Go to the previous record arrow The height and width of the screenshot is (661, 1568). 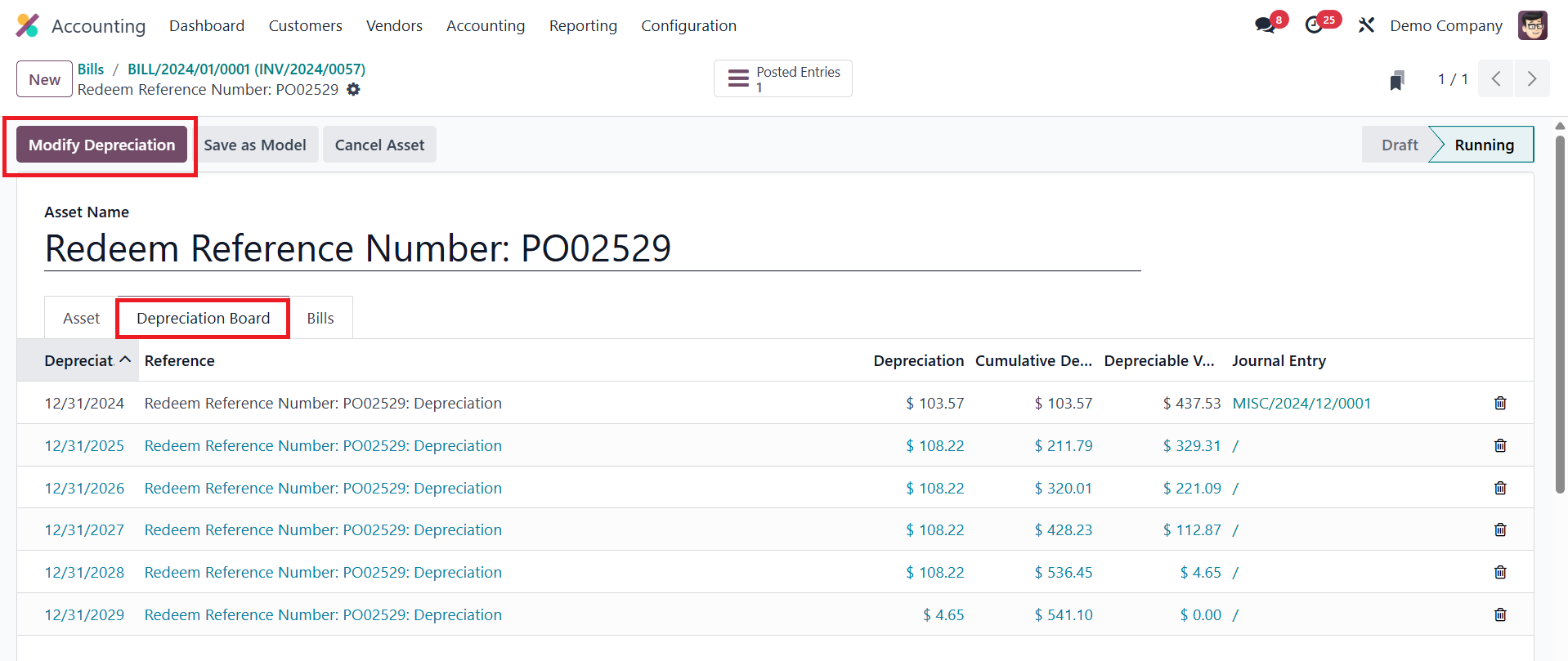1496,79
